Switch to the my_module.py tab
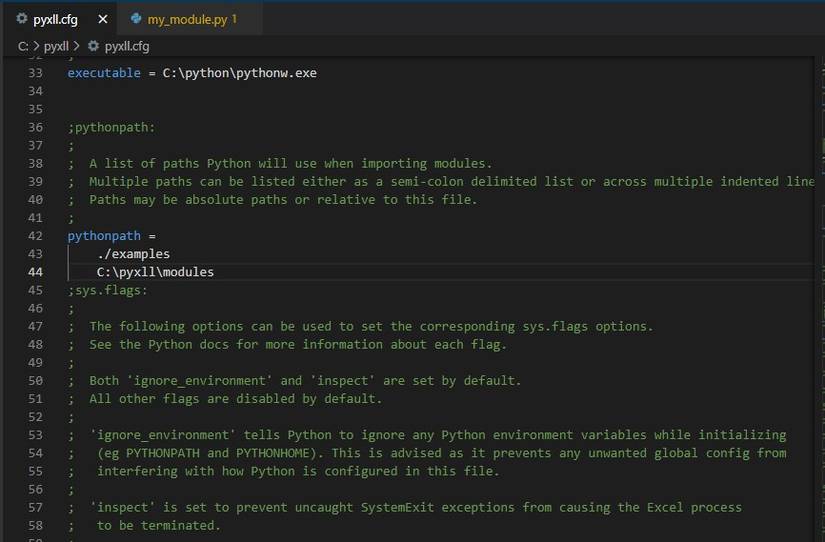Image resolution: width=825 pixels, height=542 pixels. pyautogui.click(x=190, y=19)
